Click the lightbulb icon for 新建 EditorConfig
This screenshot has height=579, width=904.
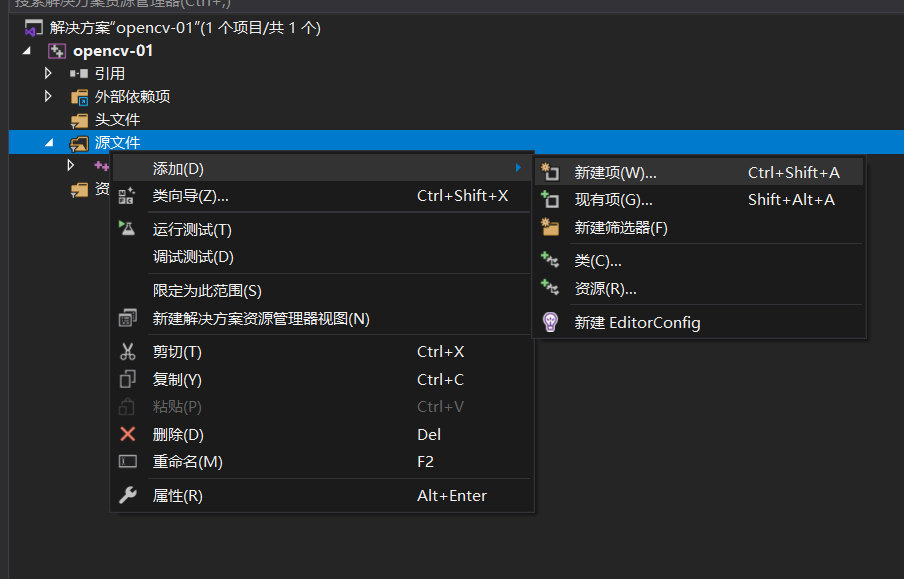point(547,322)
